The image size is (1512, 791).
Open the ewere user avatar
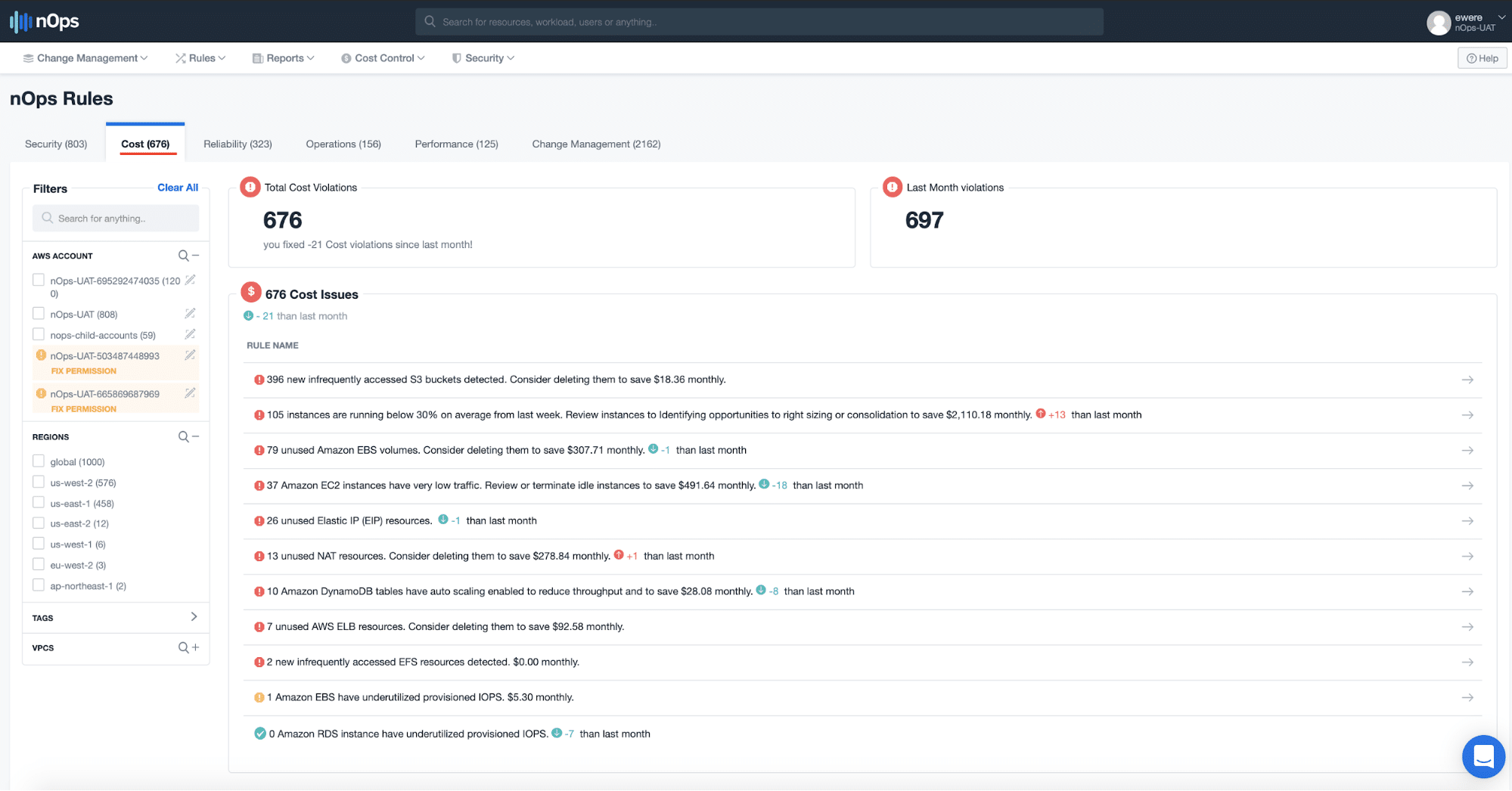[1438, 23]
